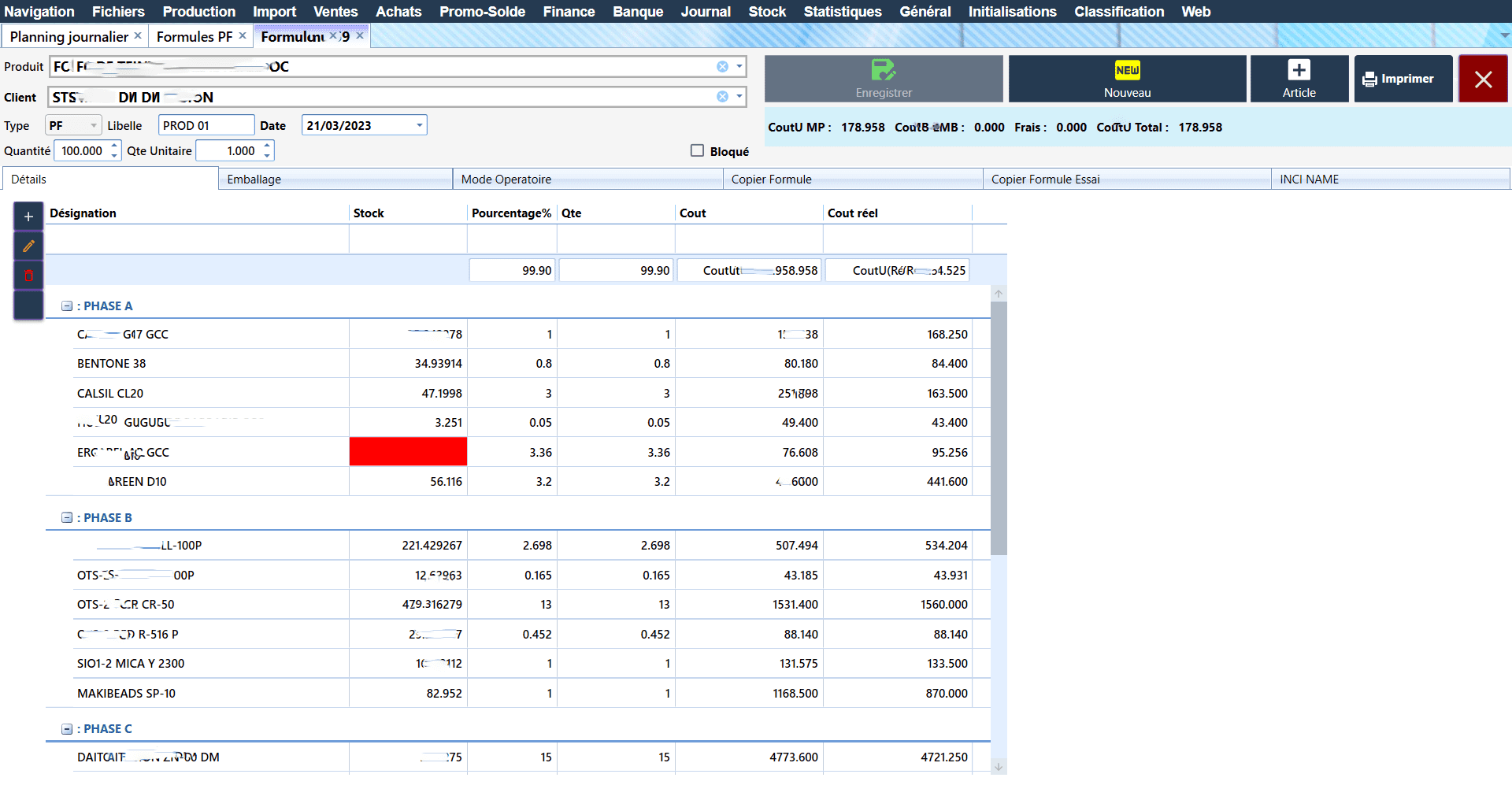This screenshot has width=1512, height=785.
Task: Open the Date picker dropdown
Action: (420, 125)
